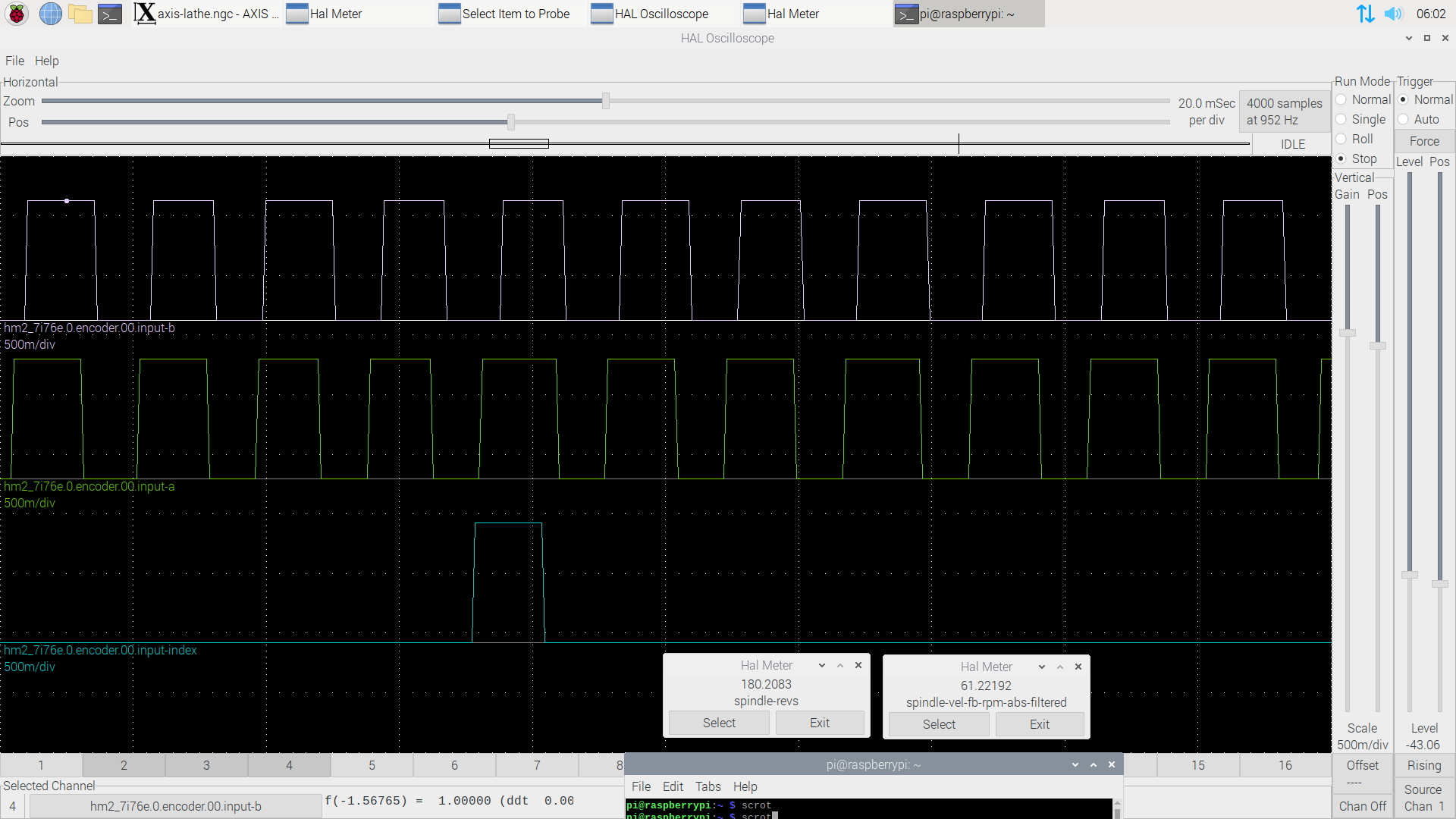Click the spindle-revs value 180.2083
Viewport: 1456px width, 819px height.
click(766, 684)
